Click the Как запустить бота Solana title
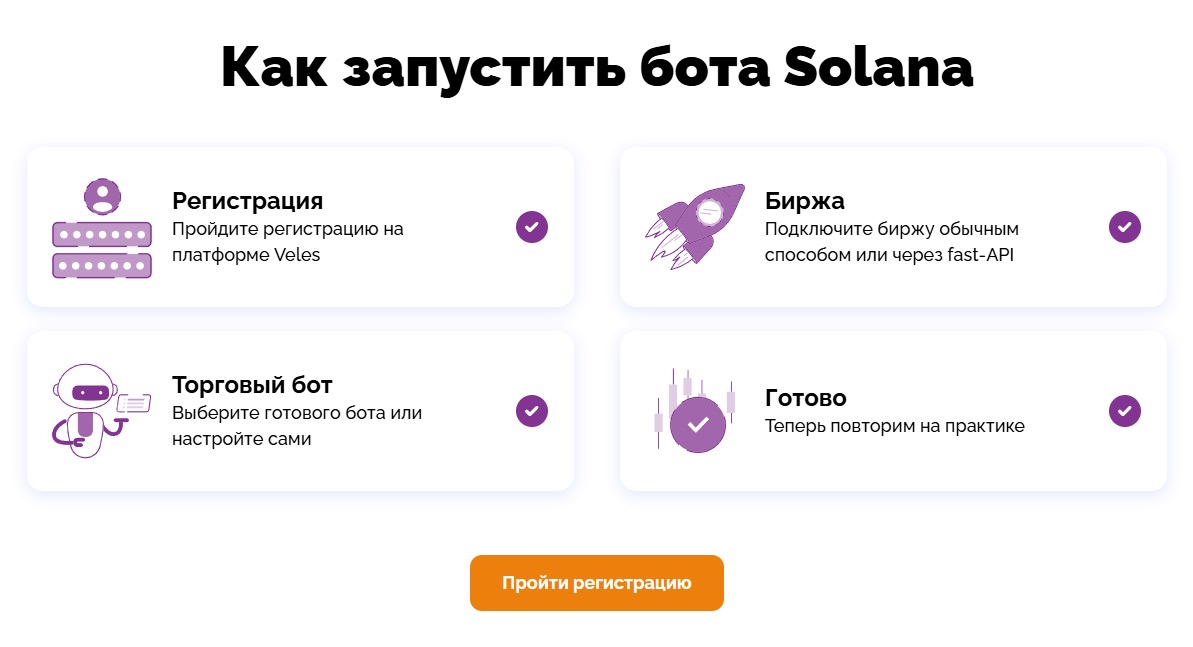The width and height of the screenshot is (1193, 647). pos(597,68)
